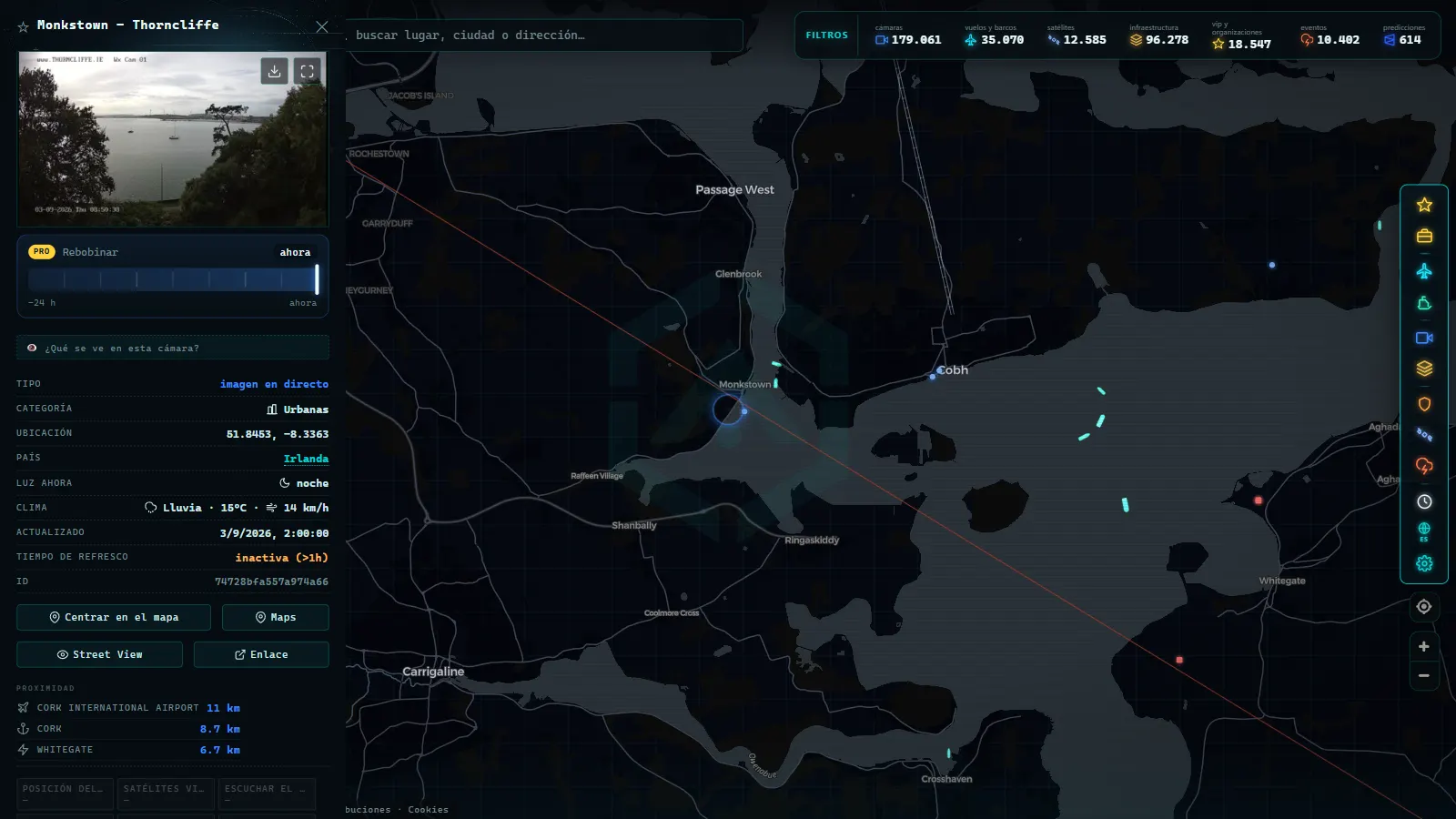The height and width of the screenshot is (819, 1456).
Task: Open settings gear in right toolbar
Action: [1424, 563]
